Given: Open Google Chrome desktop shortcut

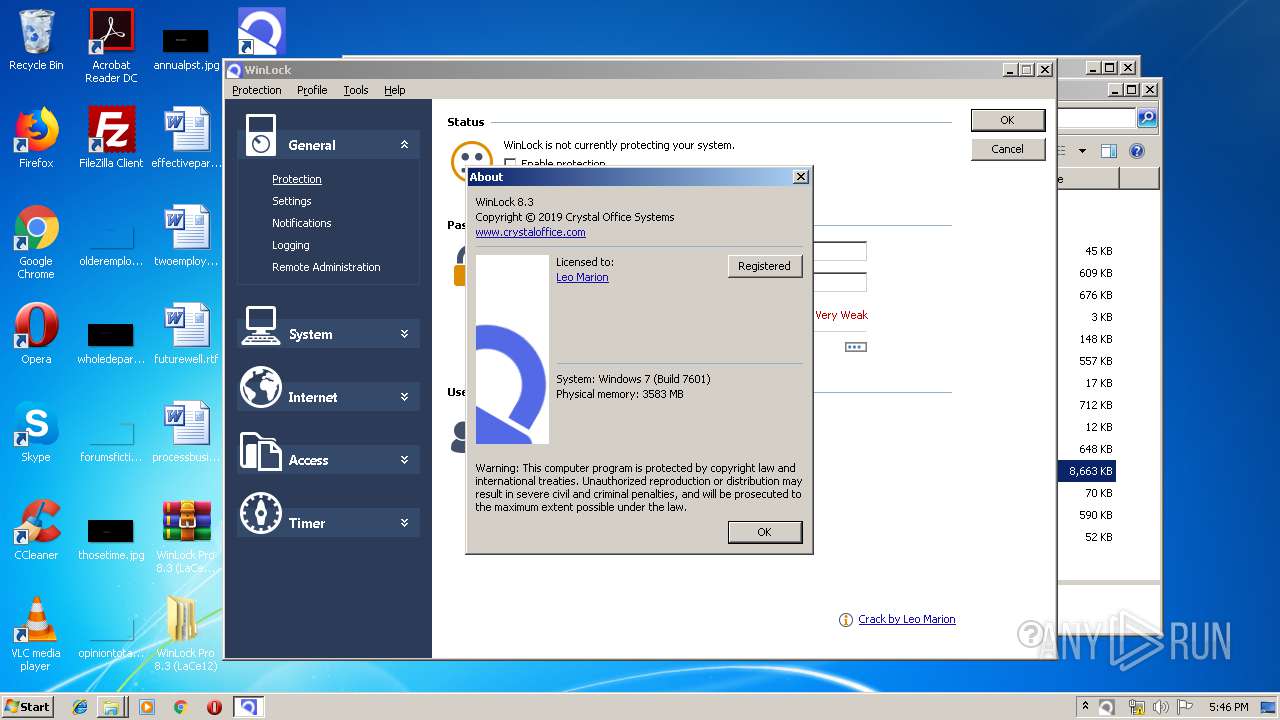Looking at the screenshot, I should coord(36,242).
